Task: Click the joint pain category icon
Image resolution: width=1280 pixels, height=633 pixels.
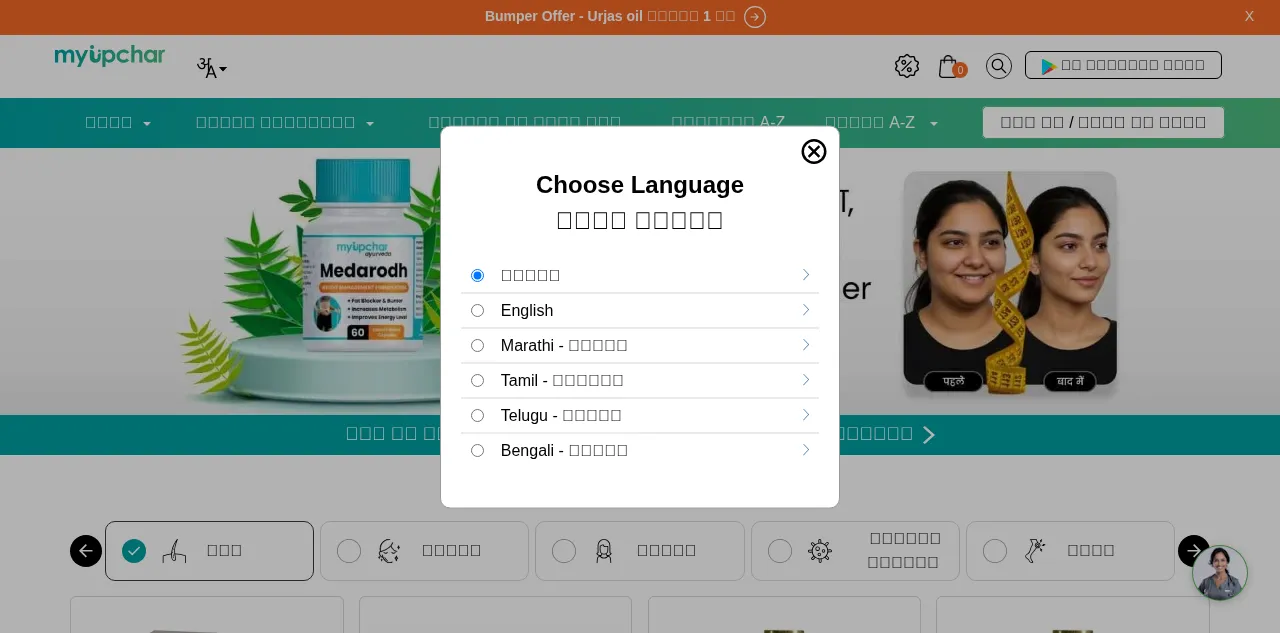Action: tap(1035, 551)
